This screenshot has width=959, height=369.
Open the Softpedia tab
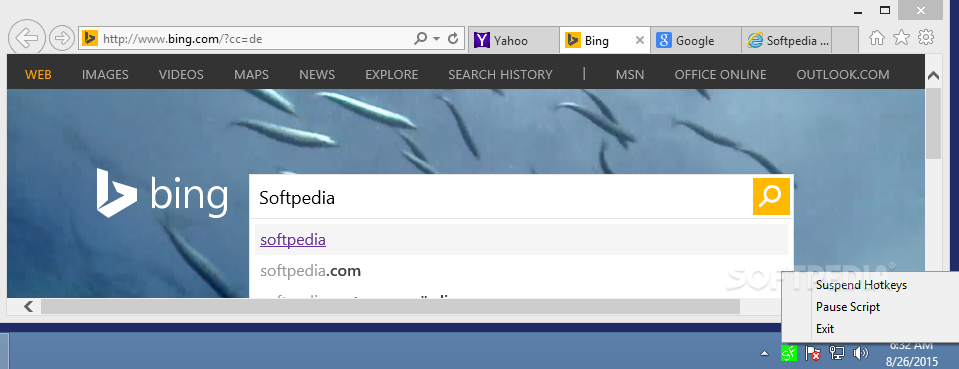pyautogui.click(x=787, y=40)
